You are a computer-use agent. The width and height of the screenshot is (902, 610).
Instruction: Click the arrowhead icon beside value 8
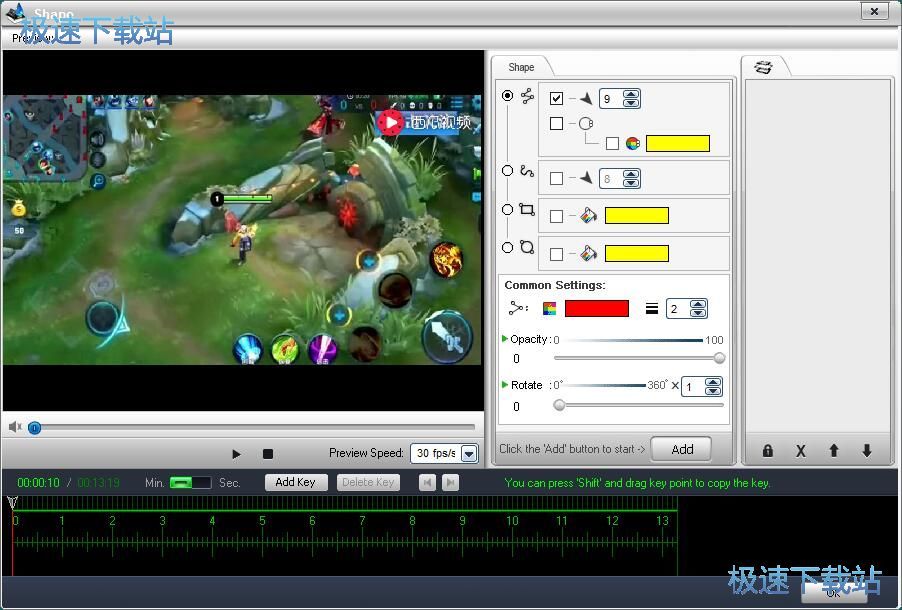[586, 178]
